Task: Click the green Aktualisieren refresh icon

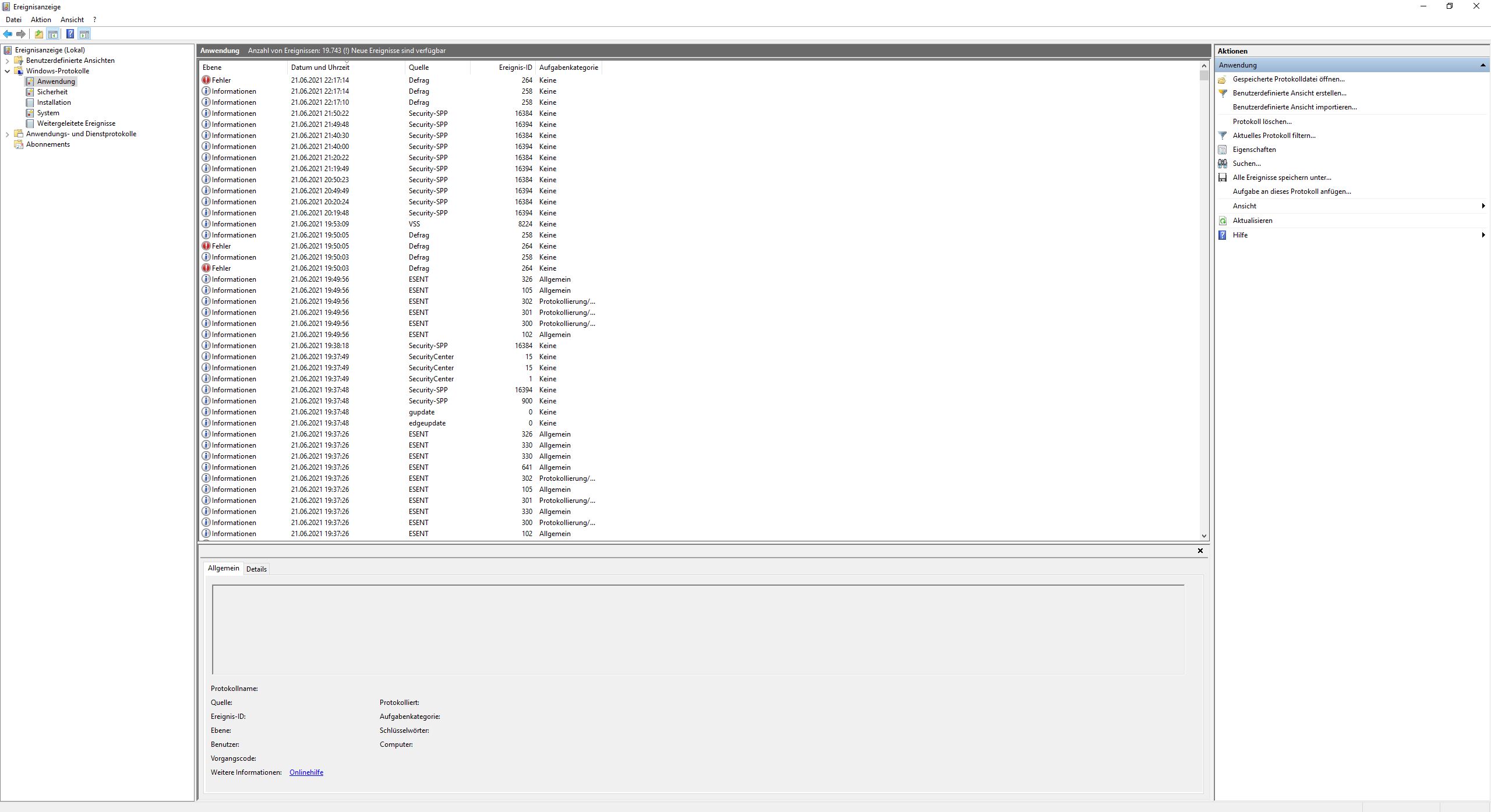Action: (1223, 221)
